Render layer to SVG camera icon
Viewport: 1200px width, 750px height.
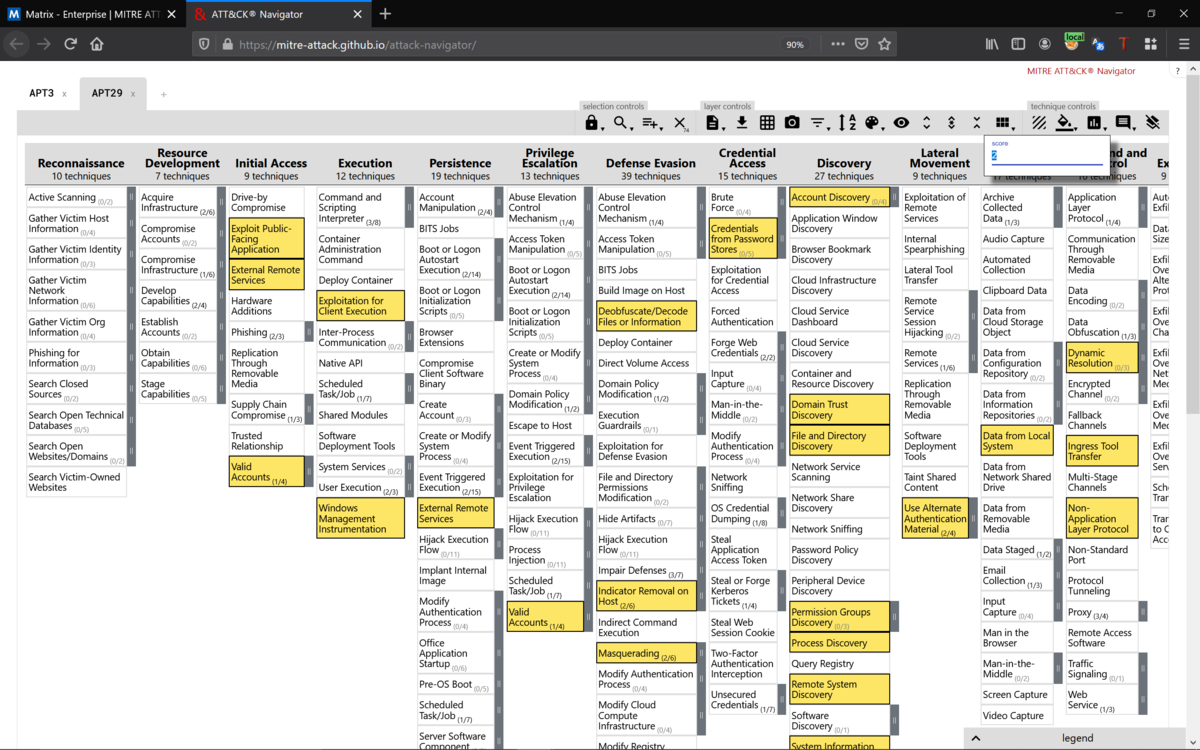[792, 123]
